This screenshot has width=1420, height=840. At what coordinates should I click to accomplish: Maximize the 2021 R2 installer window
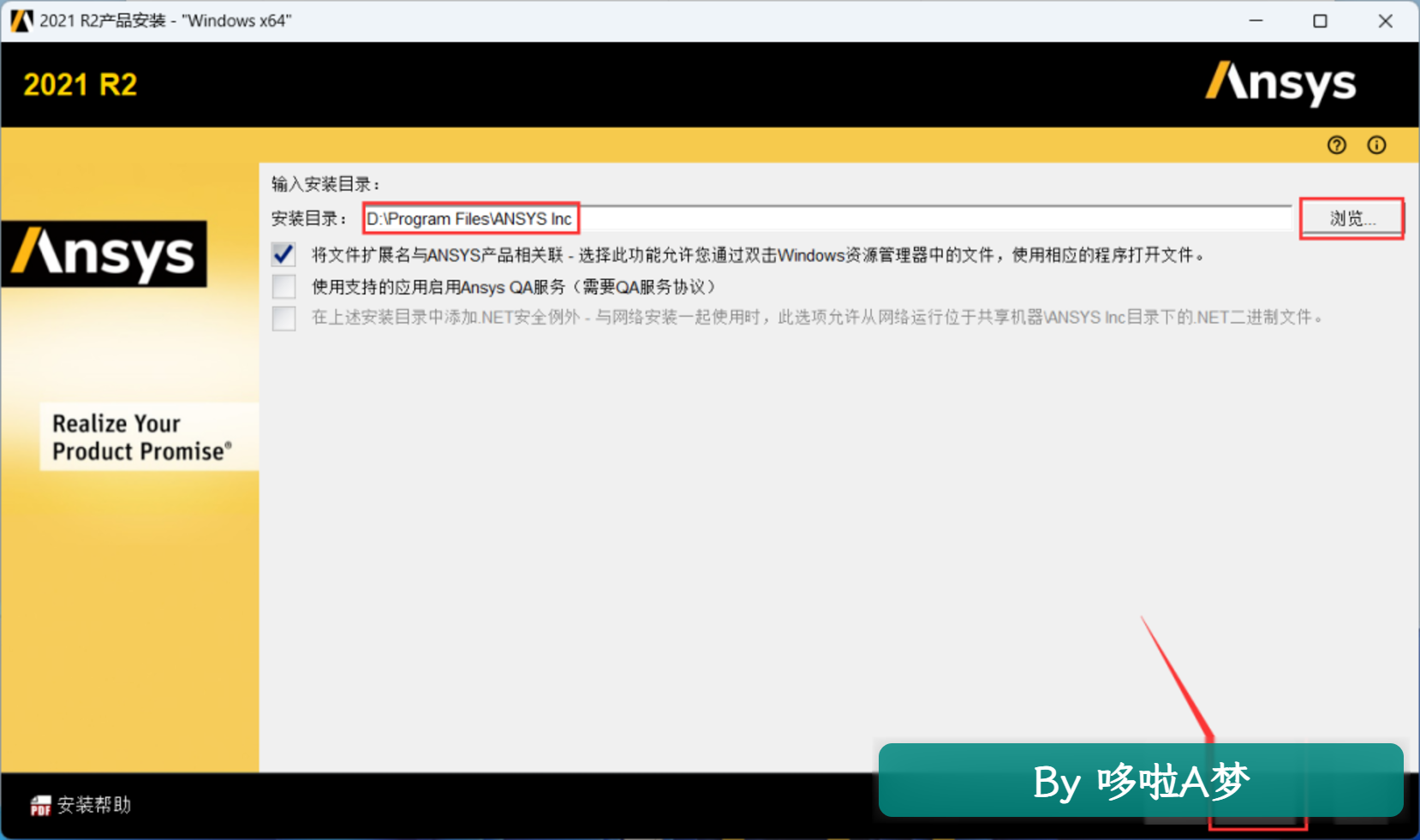pos(1320,21)
